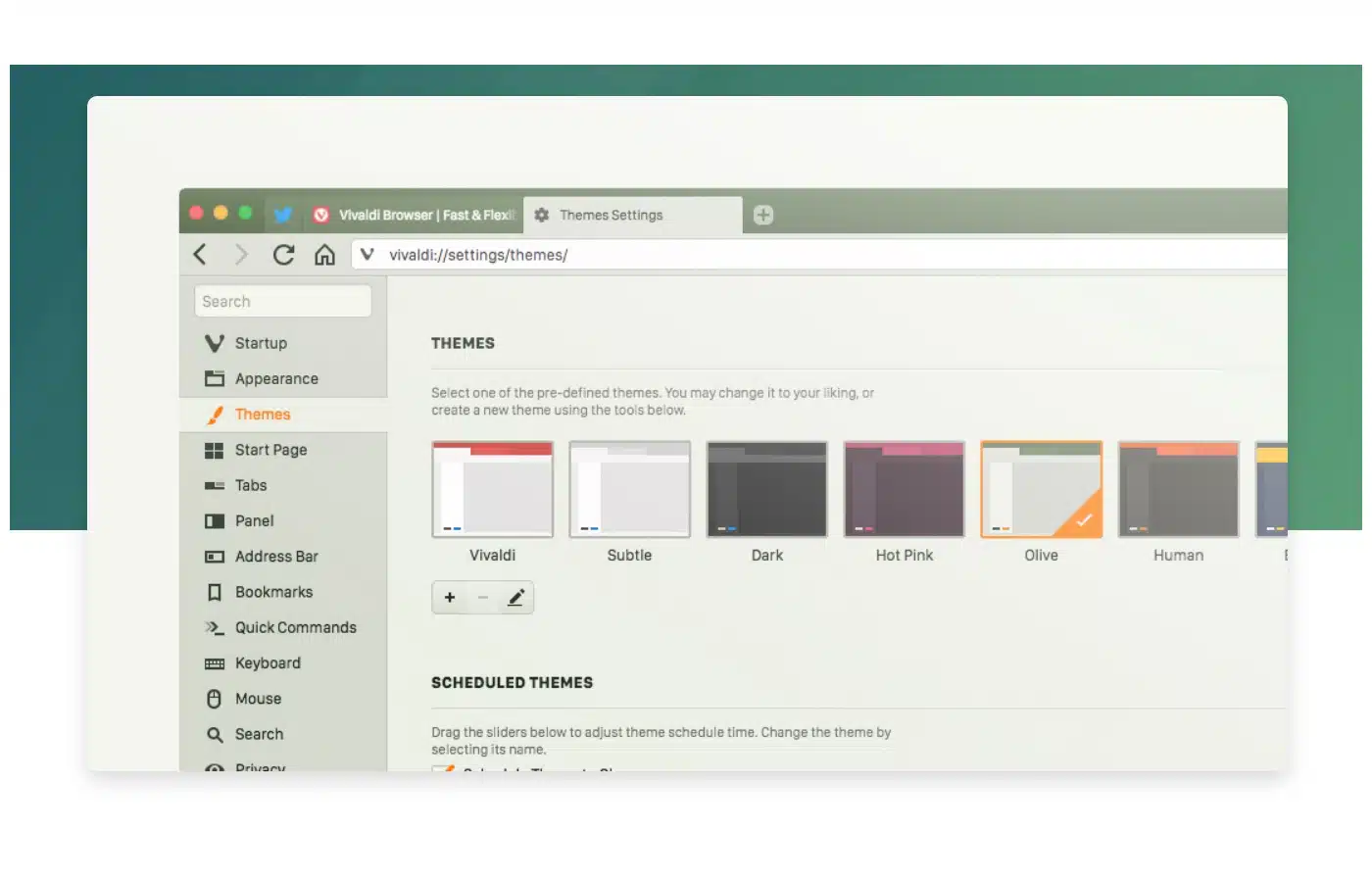Edit the theme with pencil button
The width and height of the screenshot is (1372, 882).
[515, 597]
